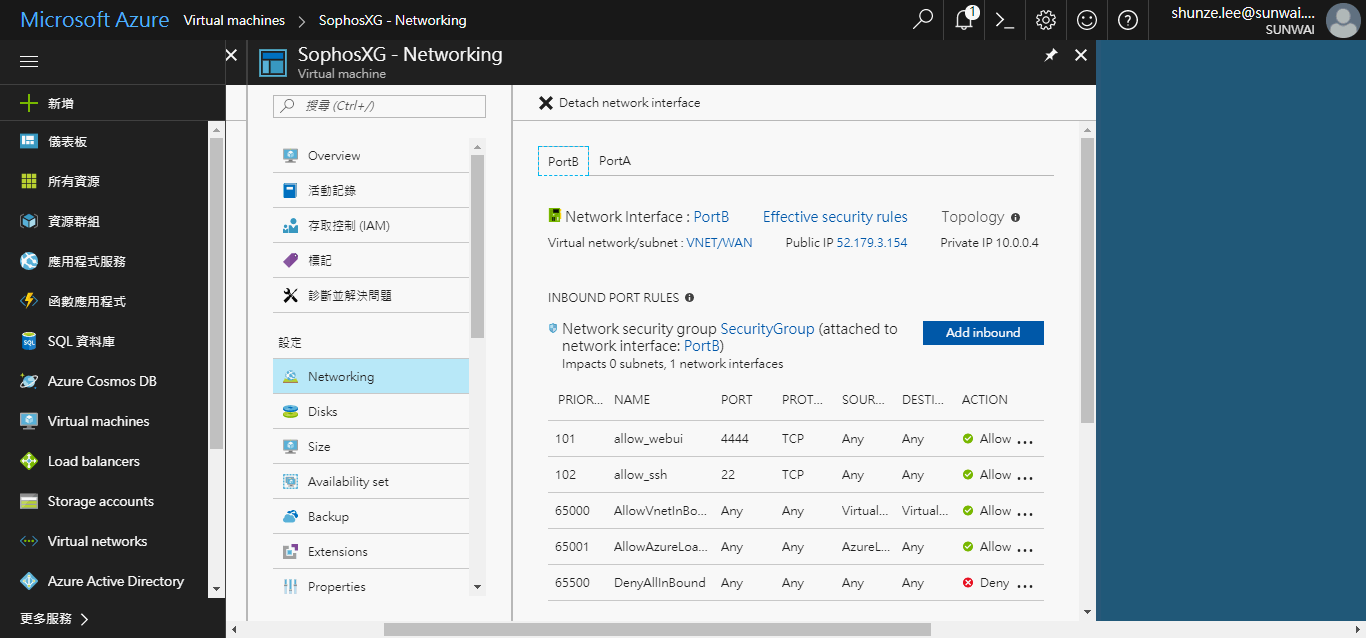Open options ellipsis for rule 65001
Viewport: 1366px width, 638px height.
click(1025, 548)
